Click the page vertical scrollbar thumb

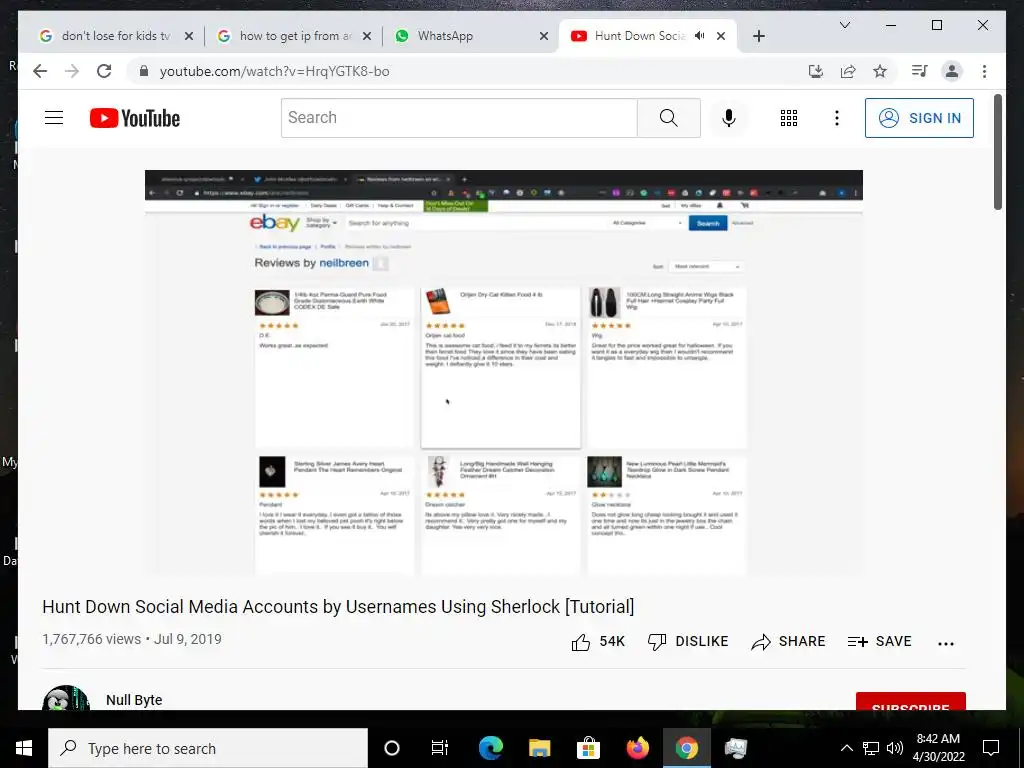(x=997, y=152)
